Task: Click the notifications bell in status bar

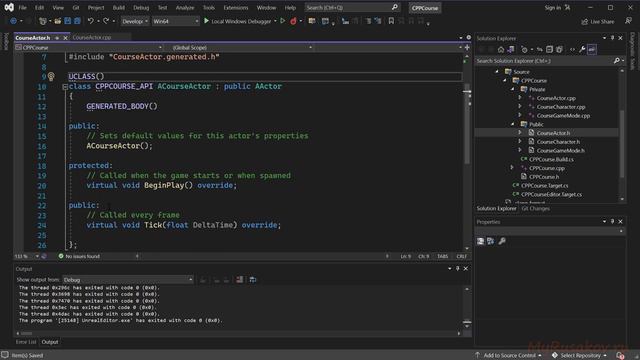Action: click(620, 356)
